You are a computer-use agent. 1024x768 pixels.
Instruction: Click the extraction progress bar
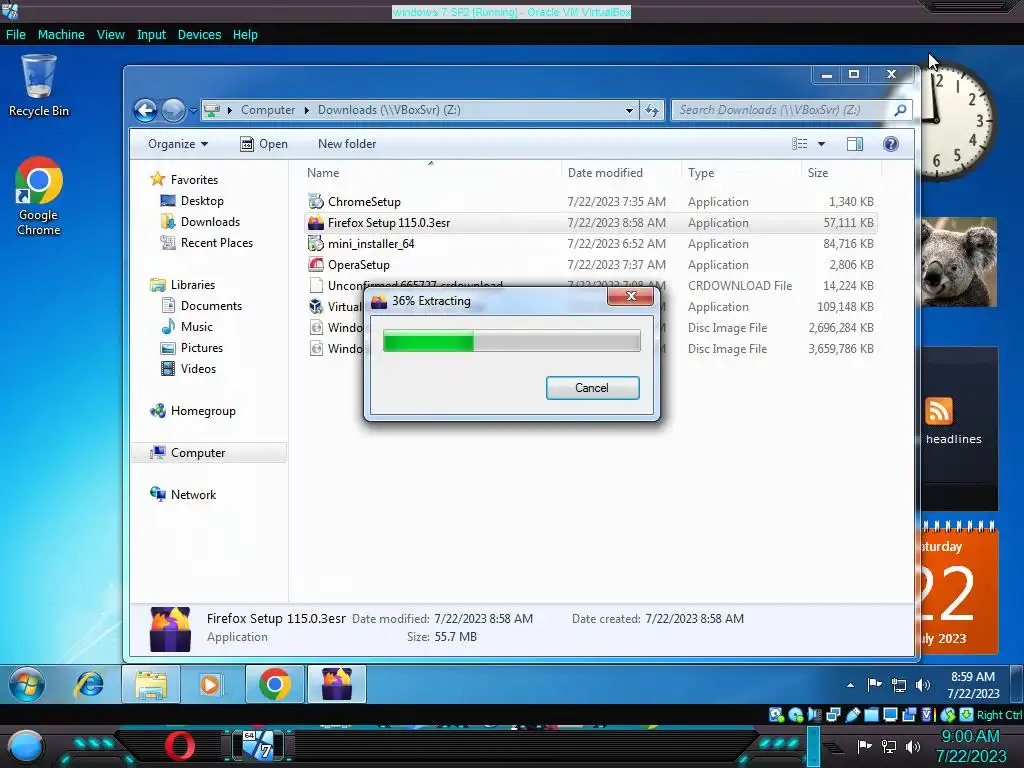point(511,341)
